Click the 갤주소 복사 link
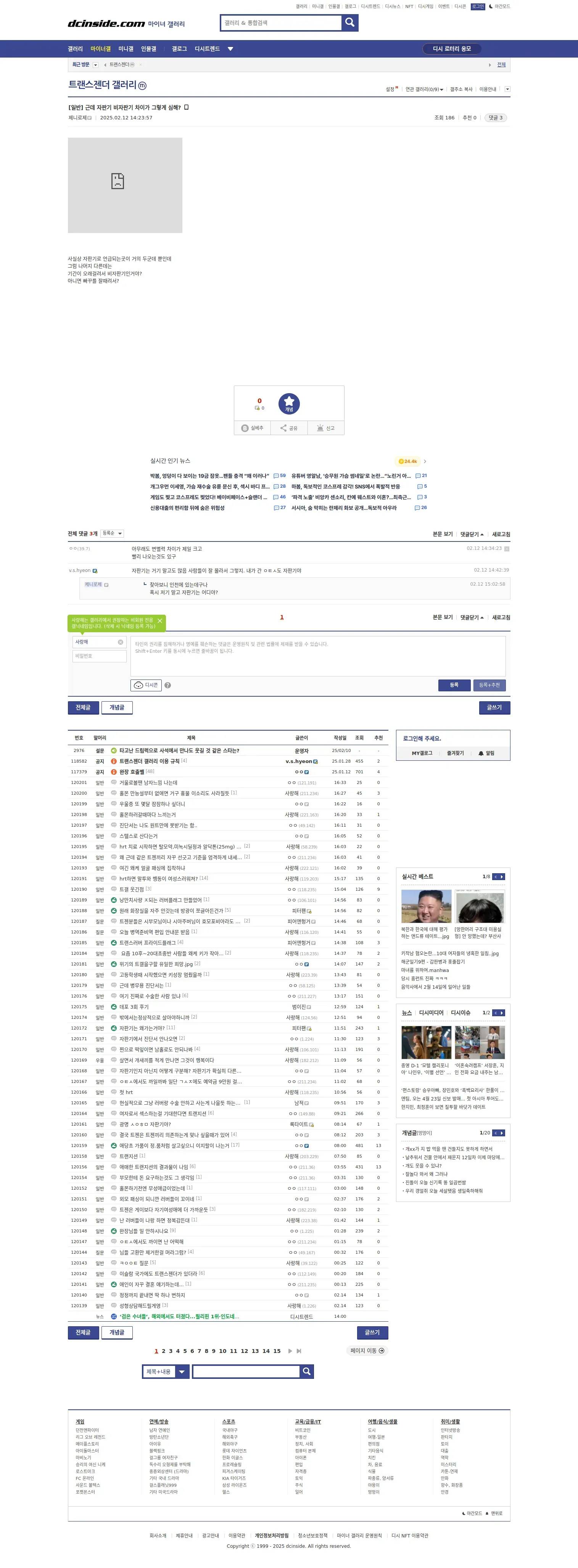Viewport: 578px width, 1568px height. click(x=461, y=90)
